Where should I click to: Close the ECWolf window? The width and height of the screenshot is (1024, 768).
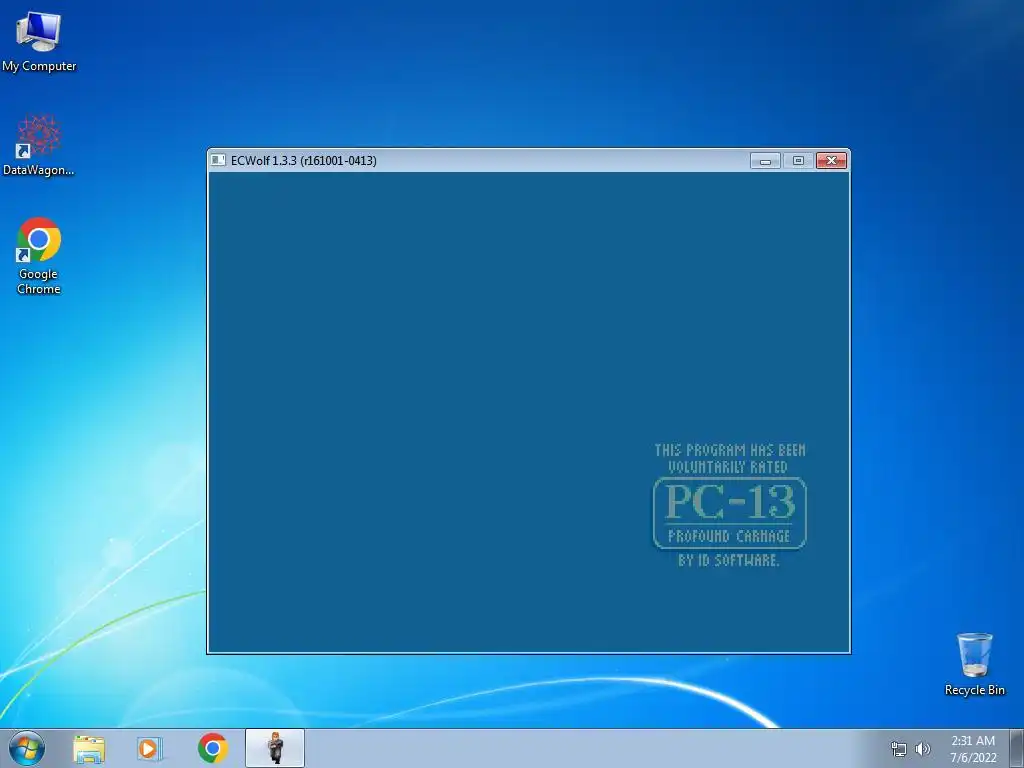[831, 161]
